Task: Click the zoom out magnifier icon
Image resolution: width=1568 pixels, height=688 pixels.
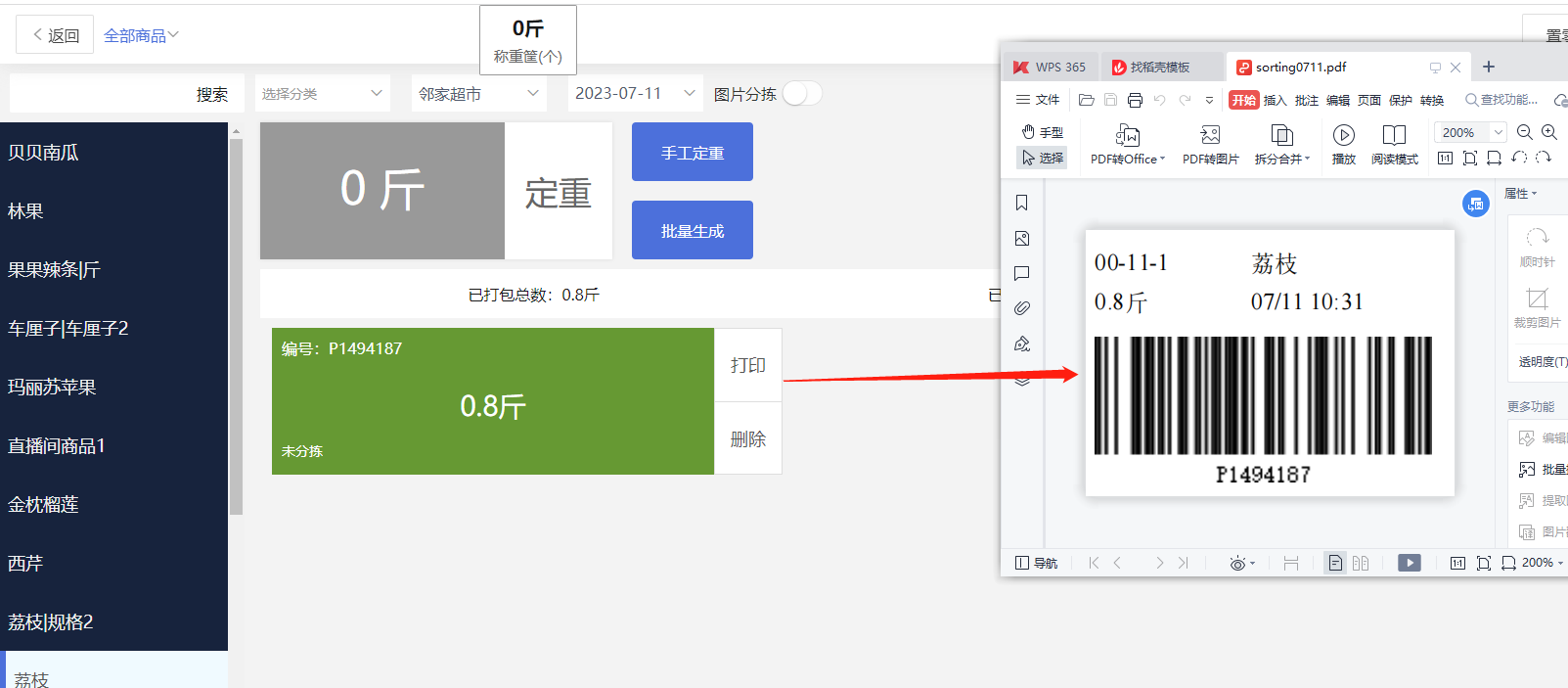Action: pyautogui.click(x=1524, y=132)
